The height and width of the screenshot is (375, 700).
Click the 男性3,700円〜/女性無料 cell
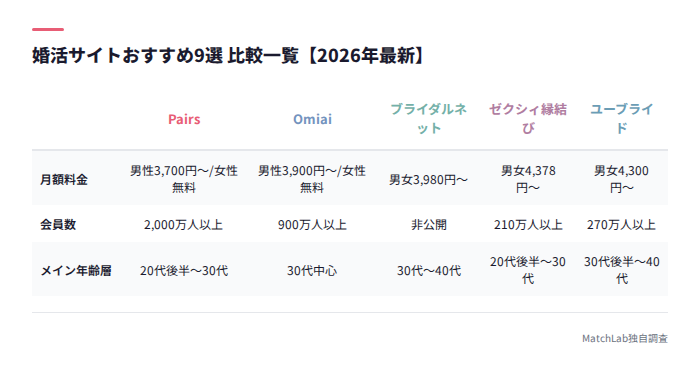184,179
